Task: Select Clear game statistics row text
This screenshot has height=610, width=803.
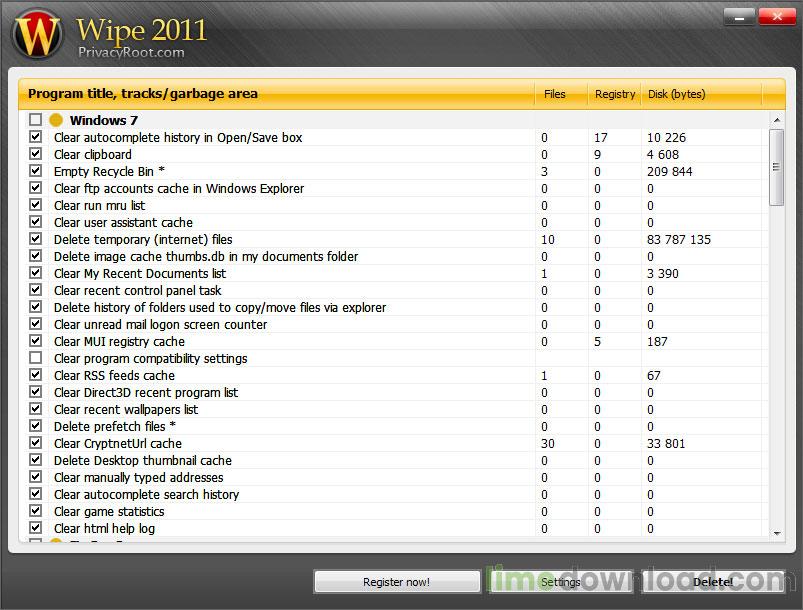Action: [x=109, y=512]
